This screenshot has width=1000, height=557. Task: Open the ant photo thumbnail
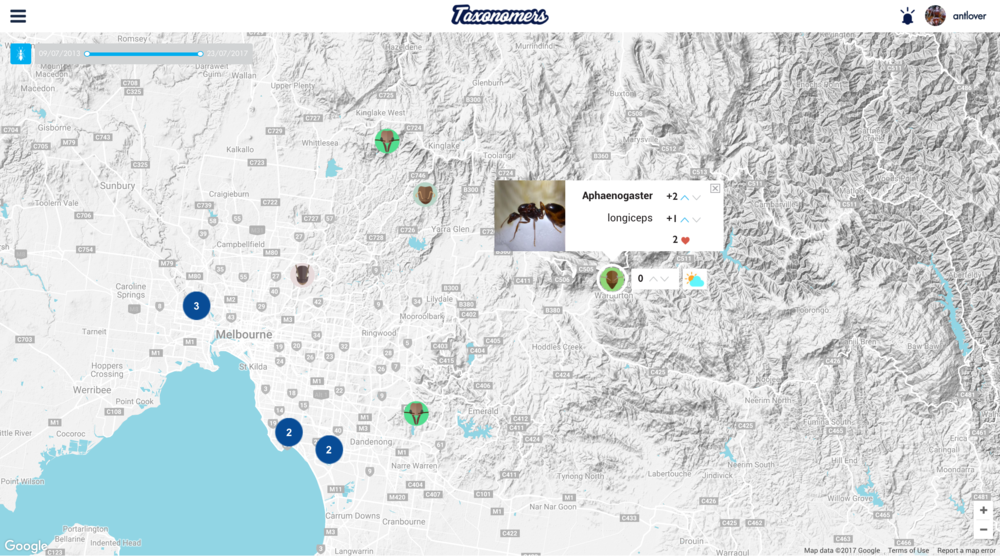pos(529,215)
